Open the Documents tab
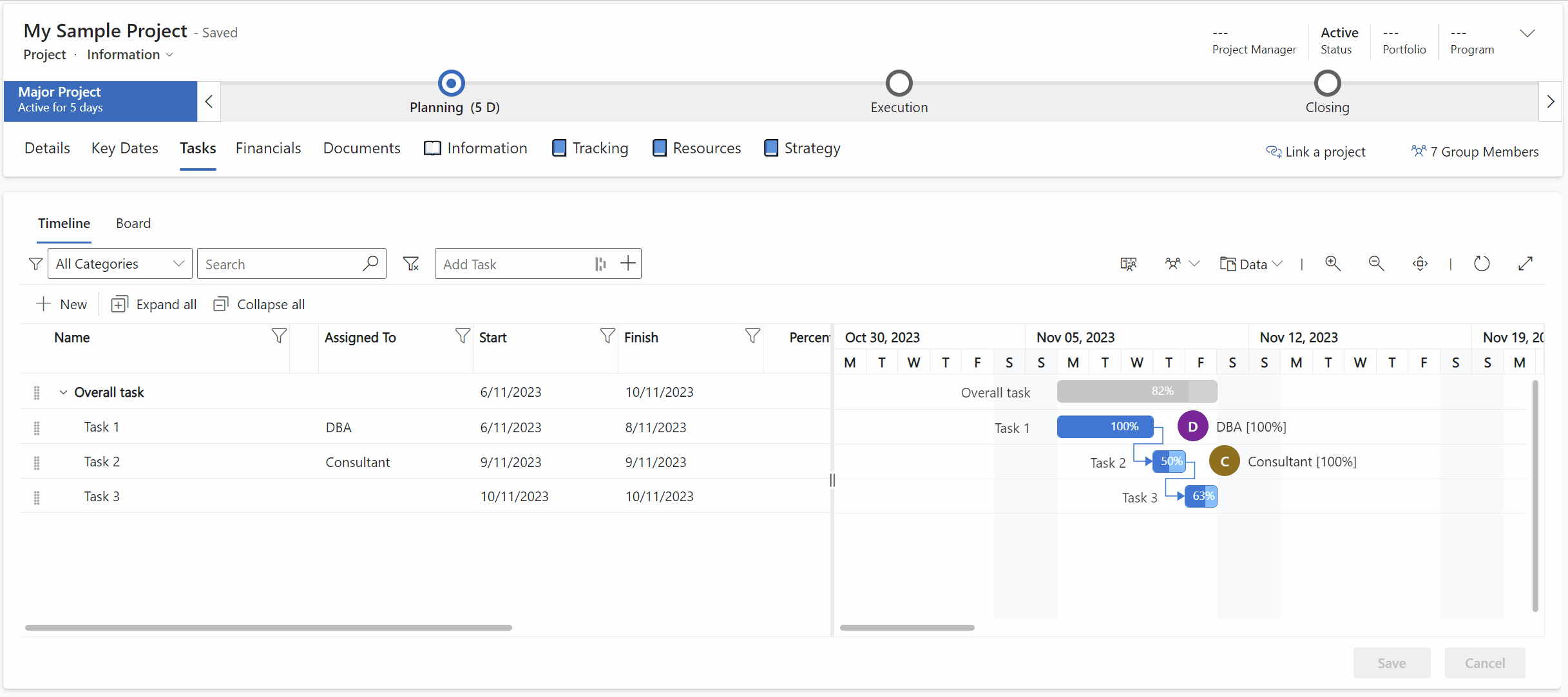This screenshot has width=1568, height=697. point(361,148)
